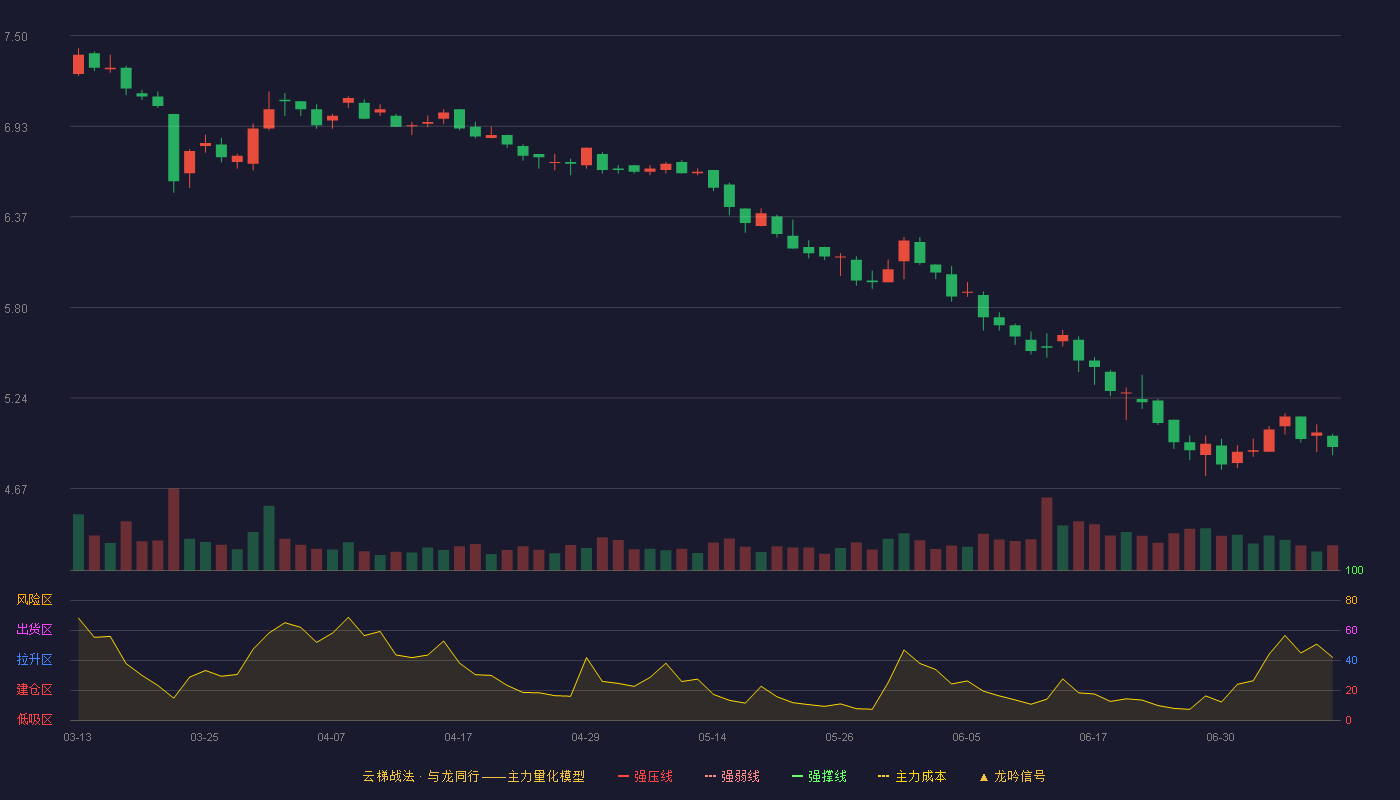The image size is (1400, 800).
Task: Toggle the 云梯战法 · 与龙同行 legend item
Action: [473, 776]
